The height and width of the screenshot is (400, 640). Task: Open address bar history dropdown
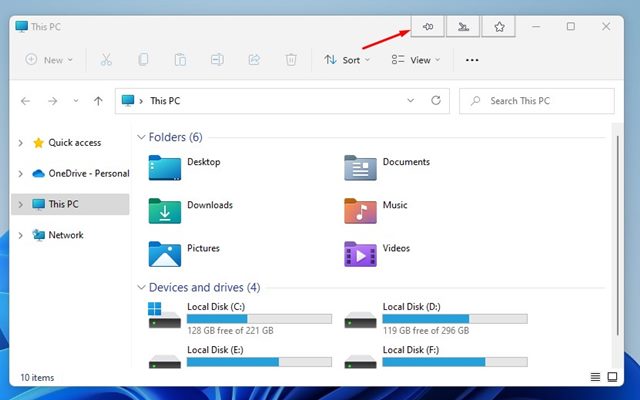[x=411, y=100]
